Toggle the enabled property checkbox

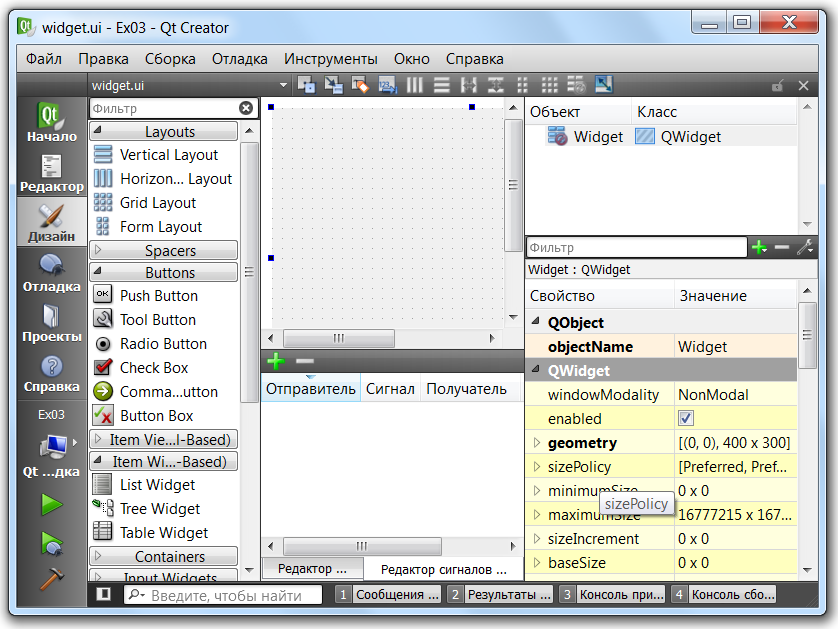(686, 419)
